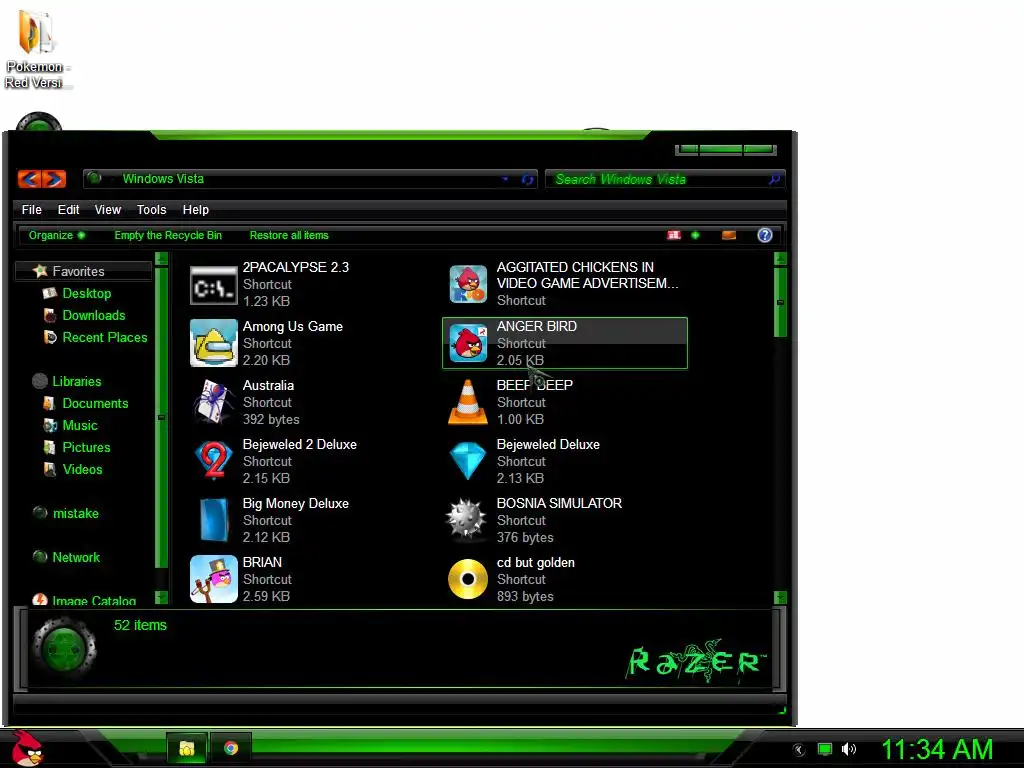
Task: Click the file list scroll down arrow
Action: (x=780, y=598)
